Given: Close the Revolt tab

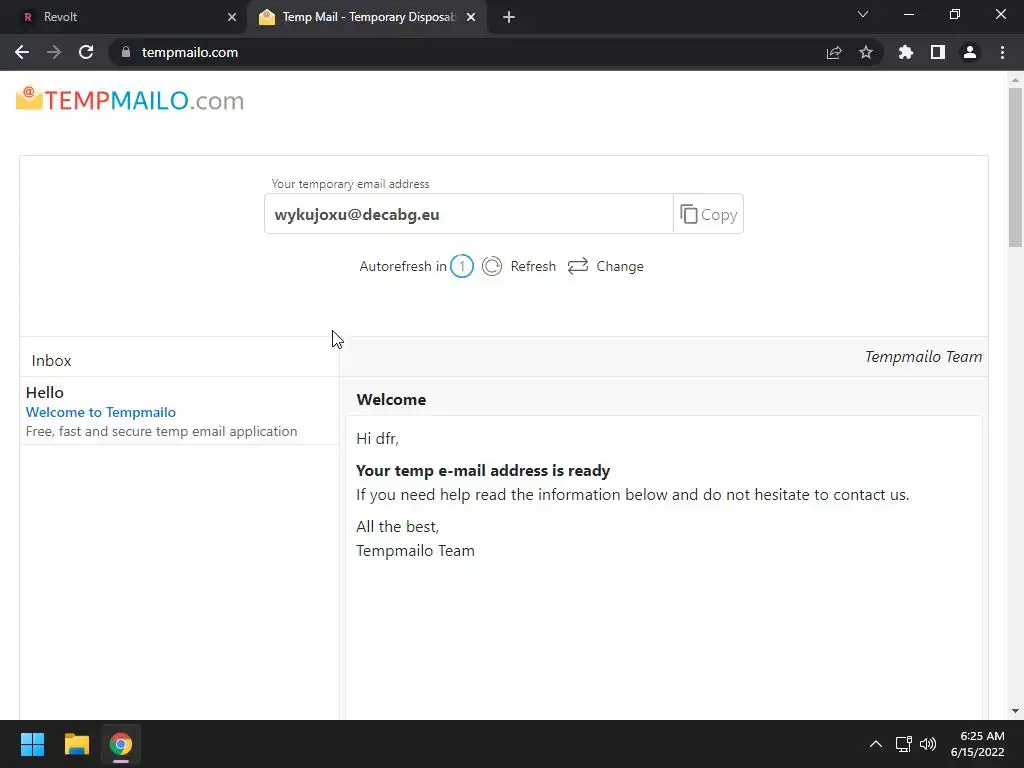Looking at the screenshot, I should tap(232, 17).
